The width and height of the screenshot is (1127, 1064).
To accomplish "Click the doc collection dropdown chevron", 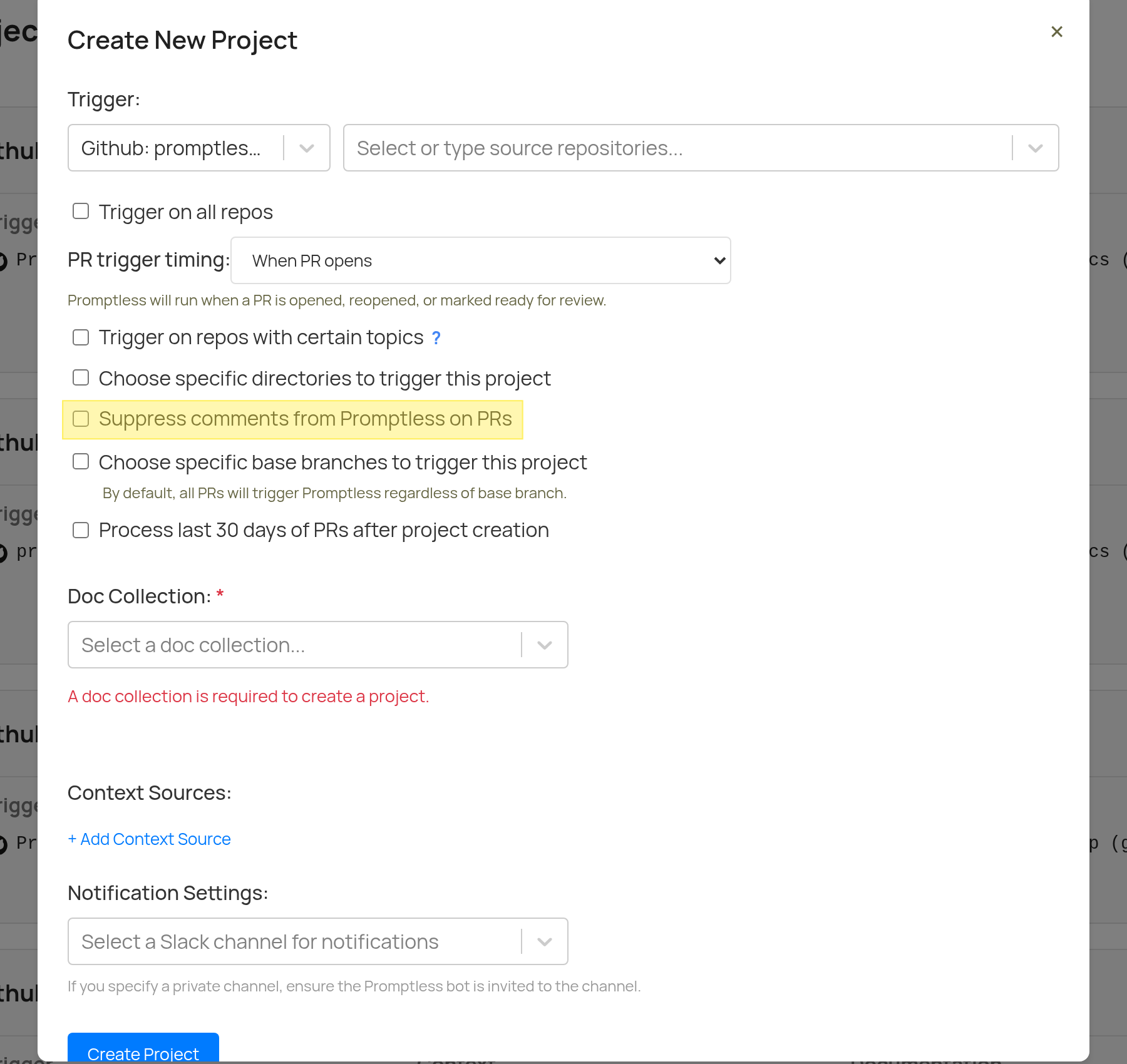I will [543, 645].
